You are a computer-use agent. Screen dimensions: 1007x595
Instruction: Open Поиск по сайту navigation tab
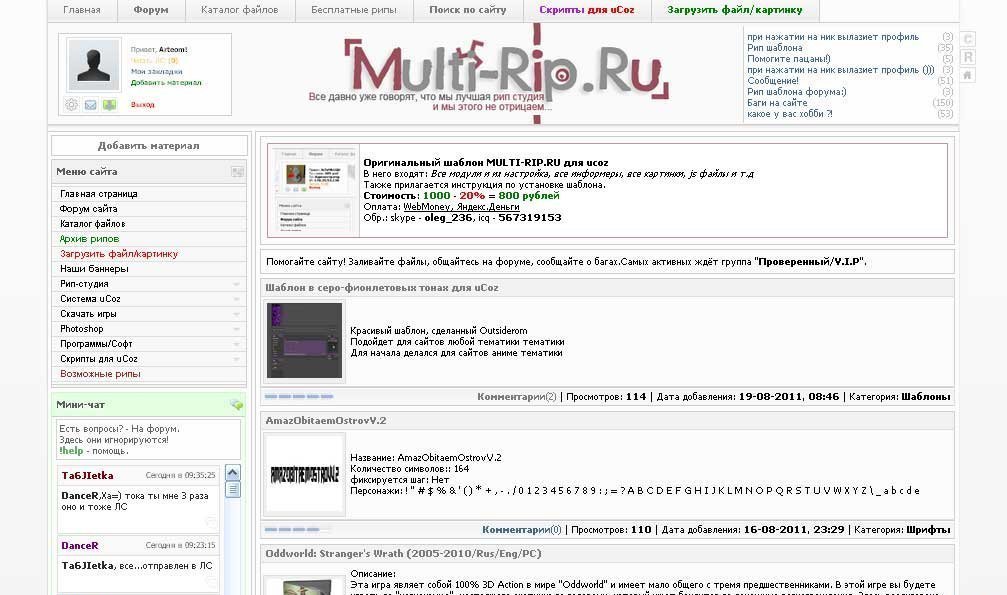[468, 10]
